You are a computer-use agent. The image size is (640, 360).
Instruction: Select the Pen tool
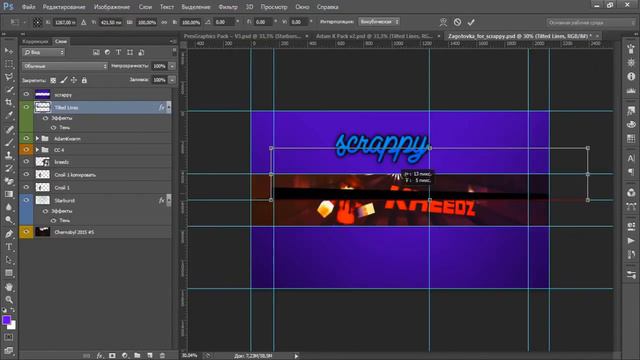click(x=9, y=233)
